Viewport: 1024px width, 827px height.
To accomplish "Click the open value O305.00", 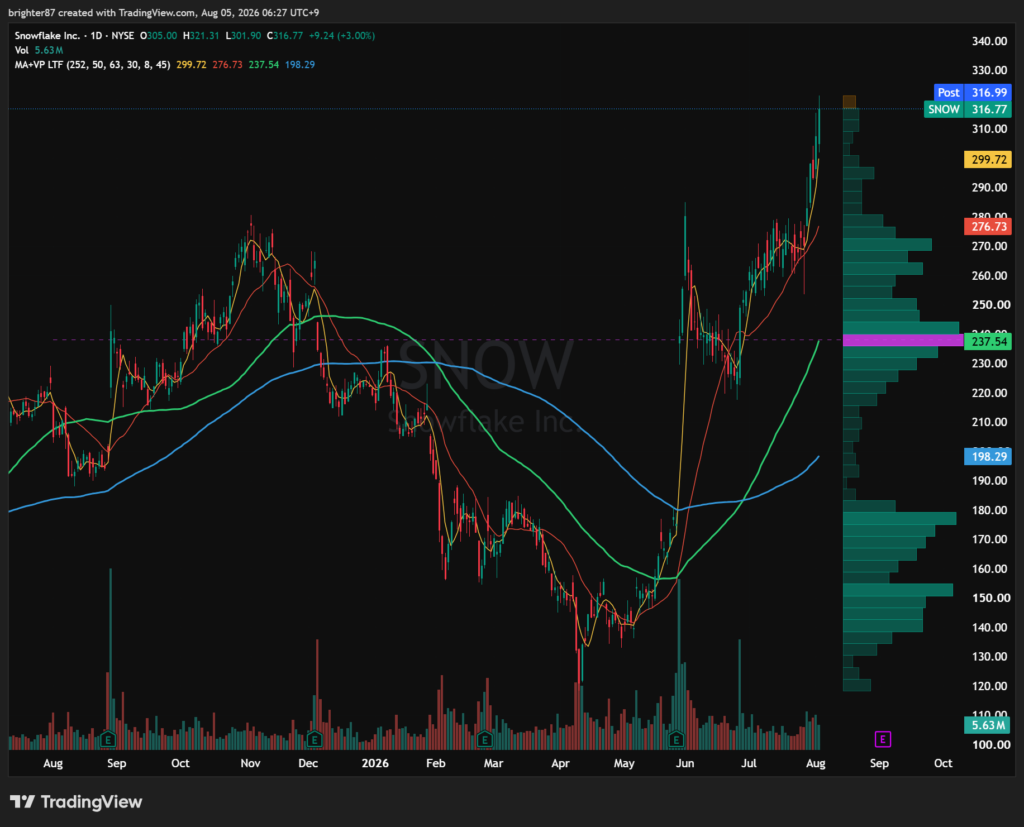I will coord(159,36).
